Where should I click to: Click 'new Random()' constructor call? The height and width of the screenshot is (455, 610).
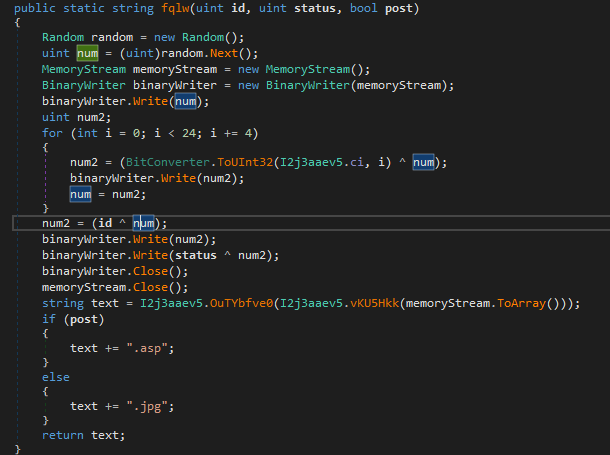(196, 37)
